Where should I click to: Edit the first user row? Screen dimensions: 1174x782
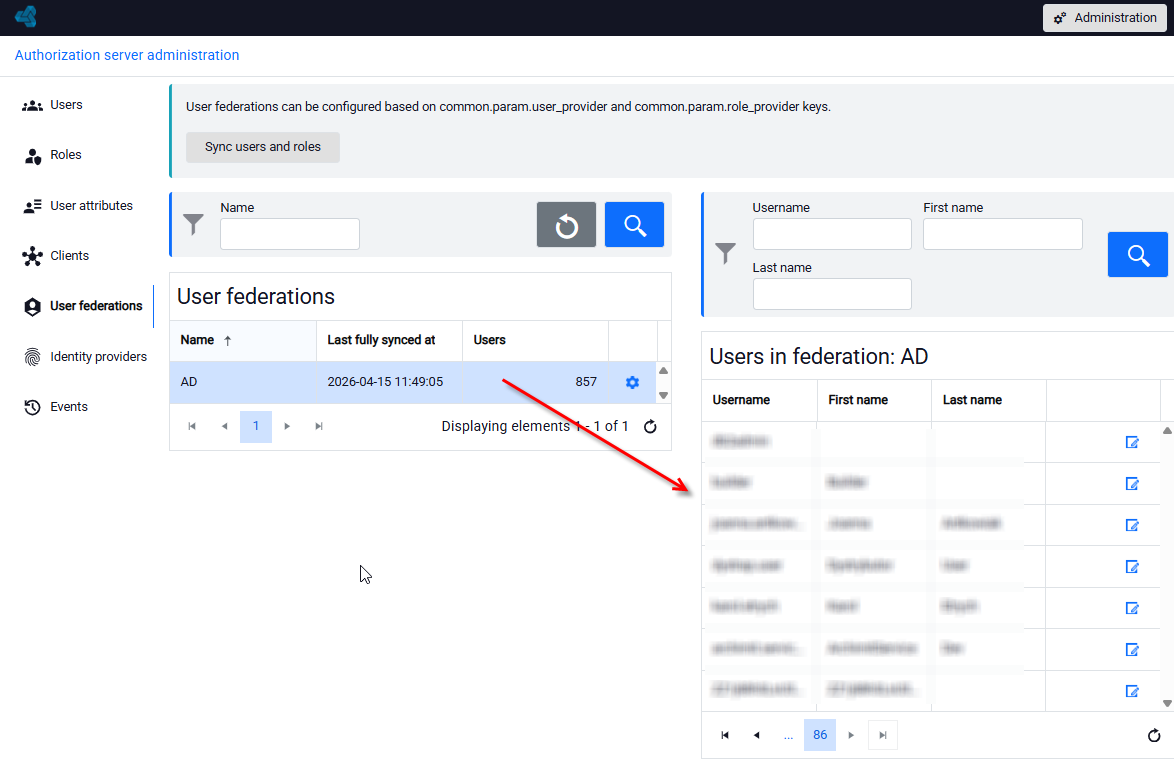click(x=1132, y=443)
